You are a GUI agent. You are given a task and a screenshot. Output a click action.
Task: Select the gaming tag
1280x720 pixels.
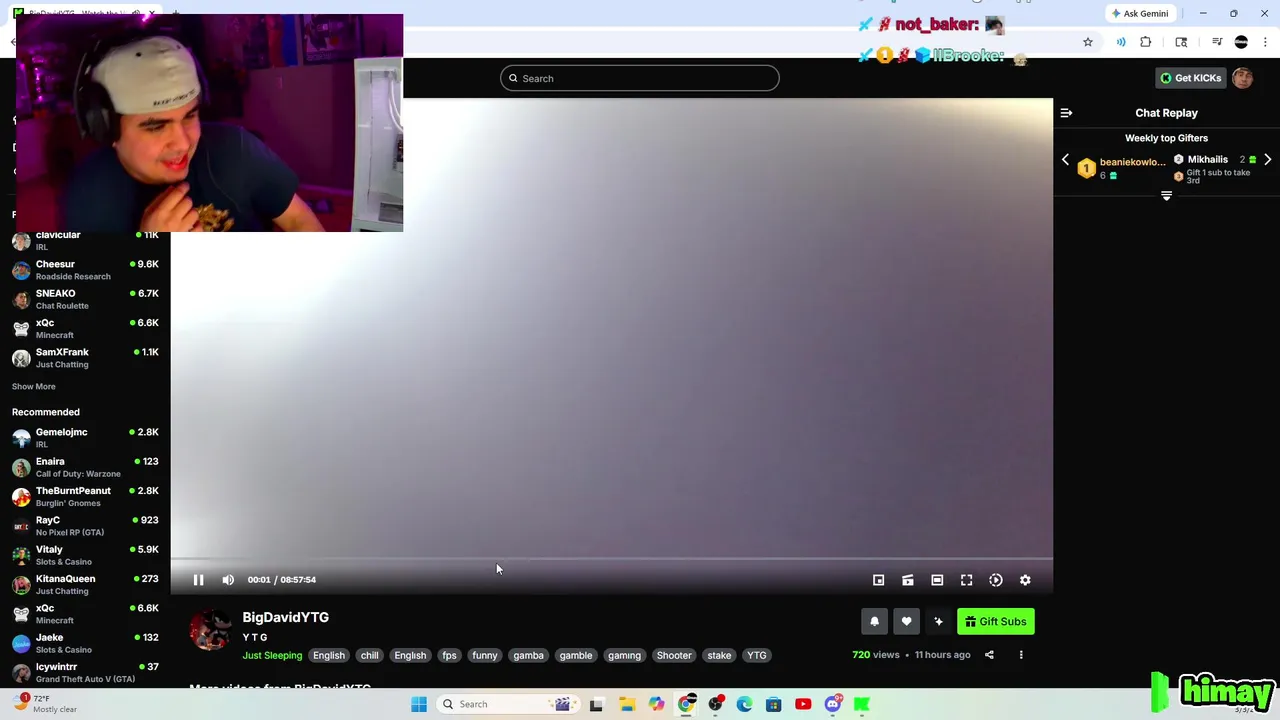pos(624,655)
